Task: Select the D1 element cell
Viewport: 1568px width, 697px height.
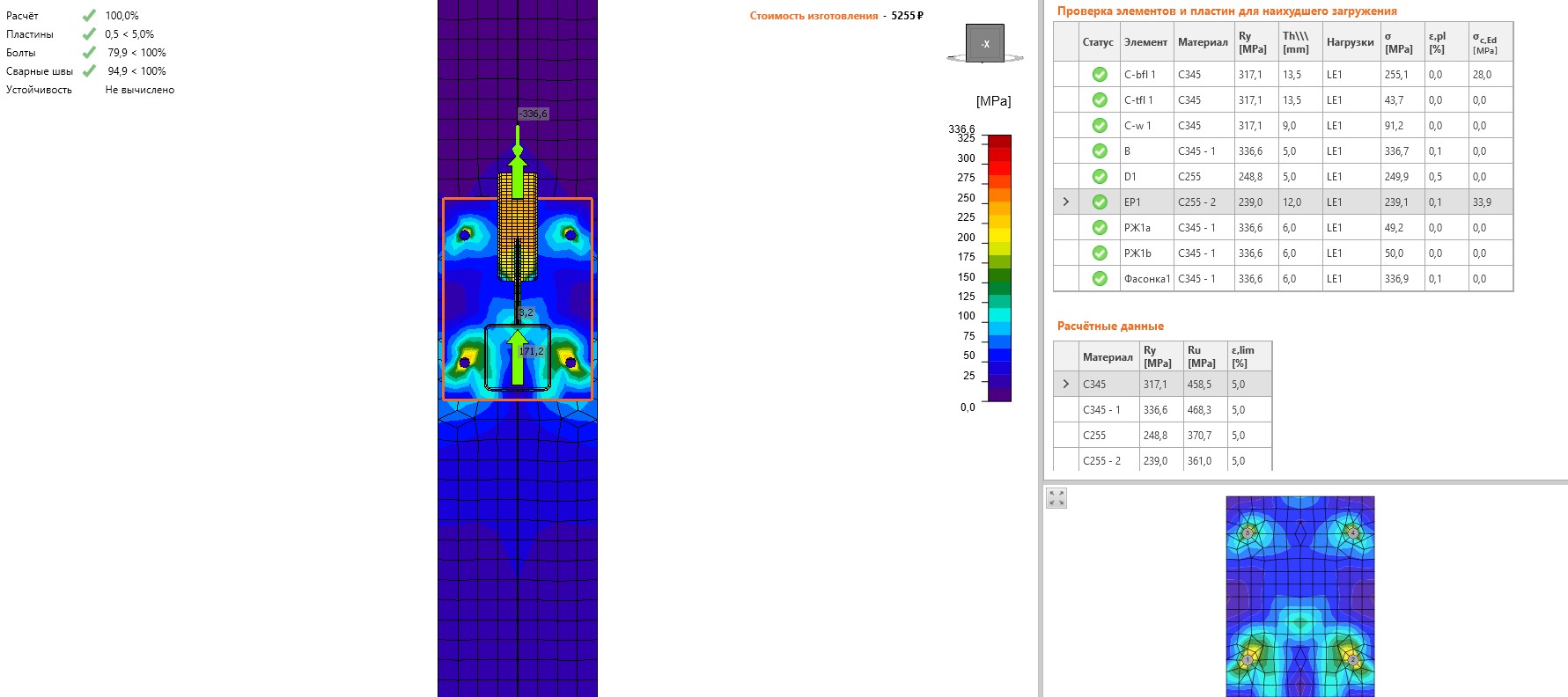Action: [1145, 177]
